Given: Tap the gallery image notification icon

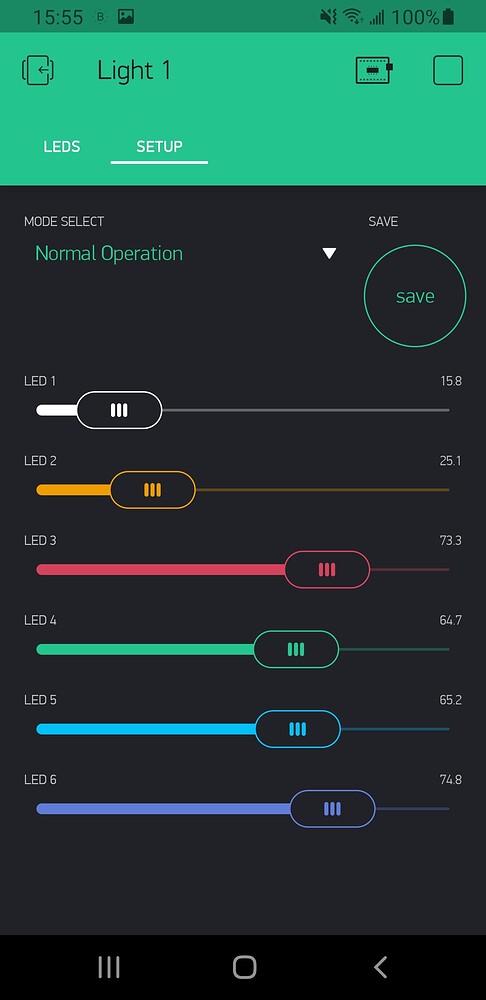Looking at the screenshot, I should tap(126, 17).
